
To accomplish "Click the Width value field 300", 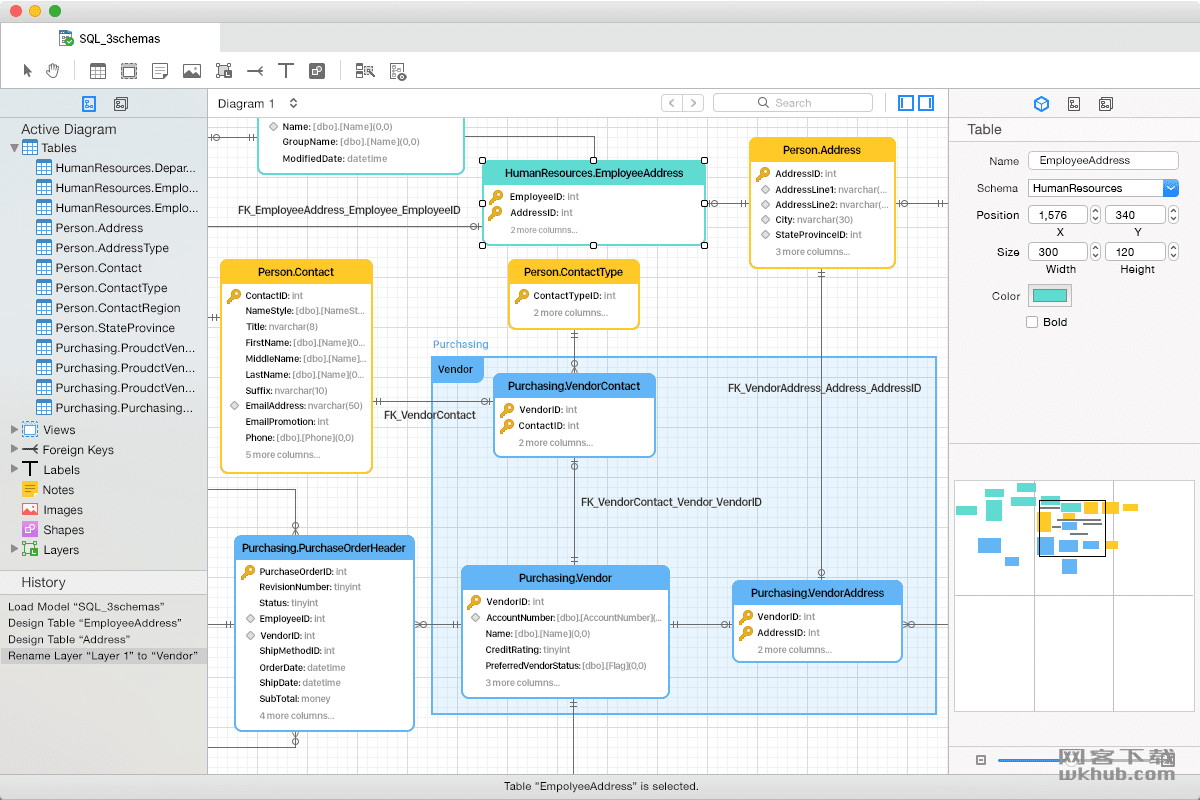I will point(1057,252).
